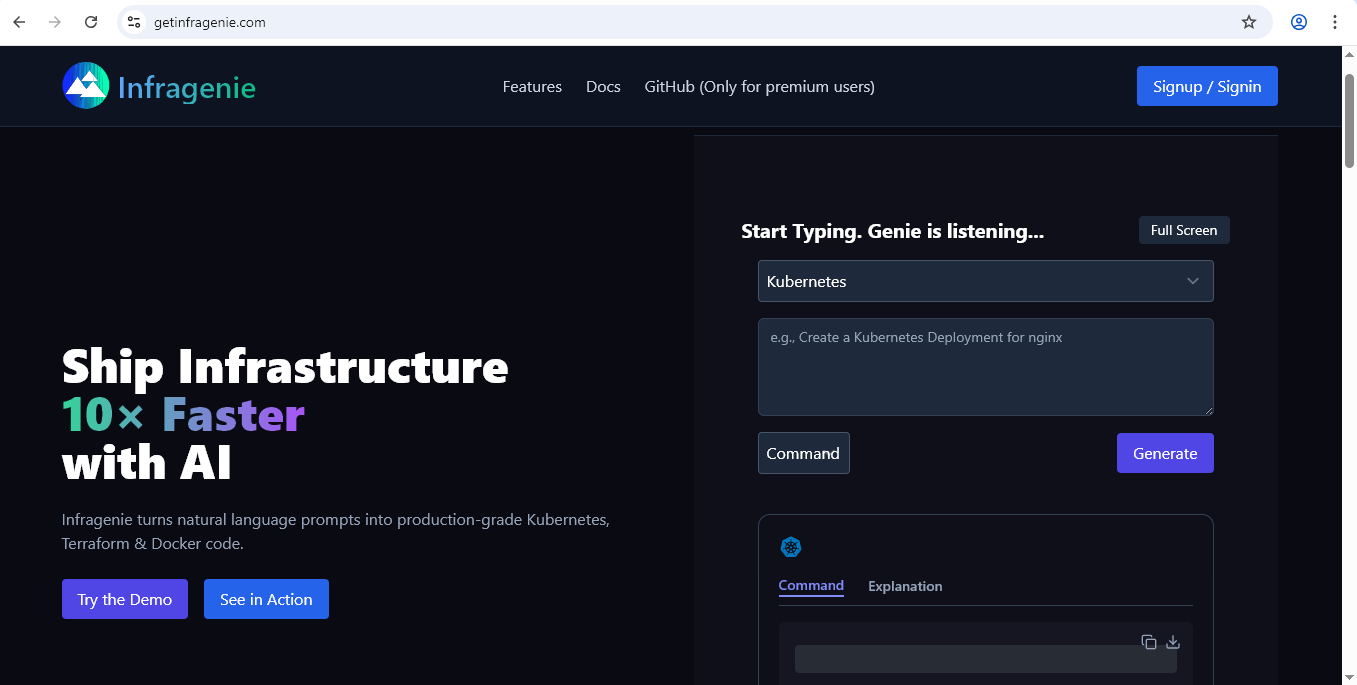Focus the prompt textarea for Kubernetes Deployment
Screen dimensions: 1357x685
[986, 367]
